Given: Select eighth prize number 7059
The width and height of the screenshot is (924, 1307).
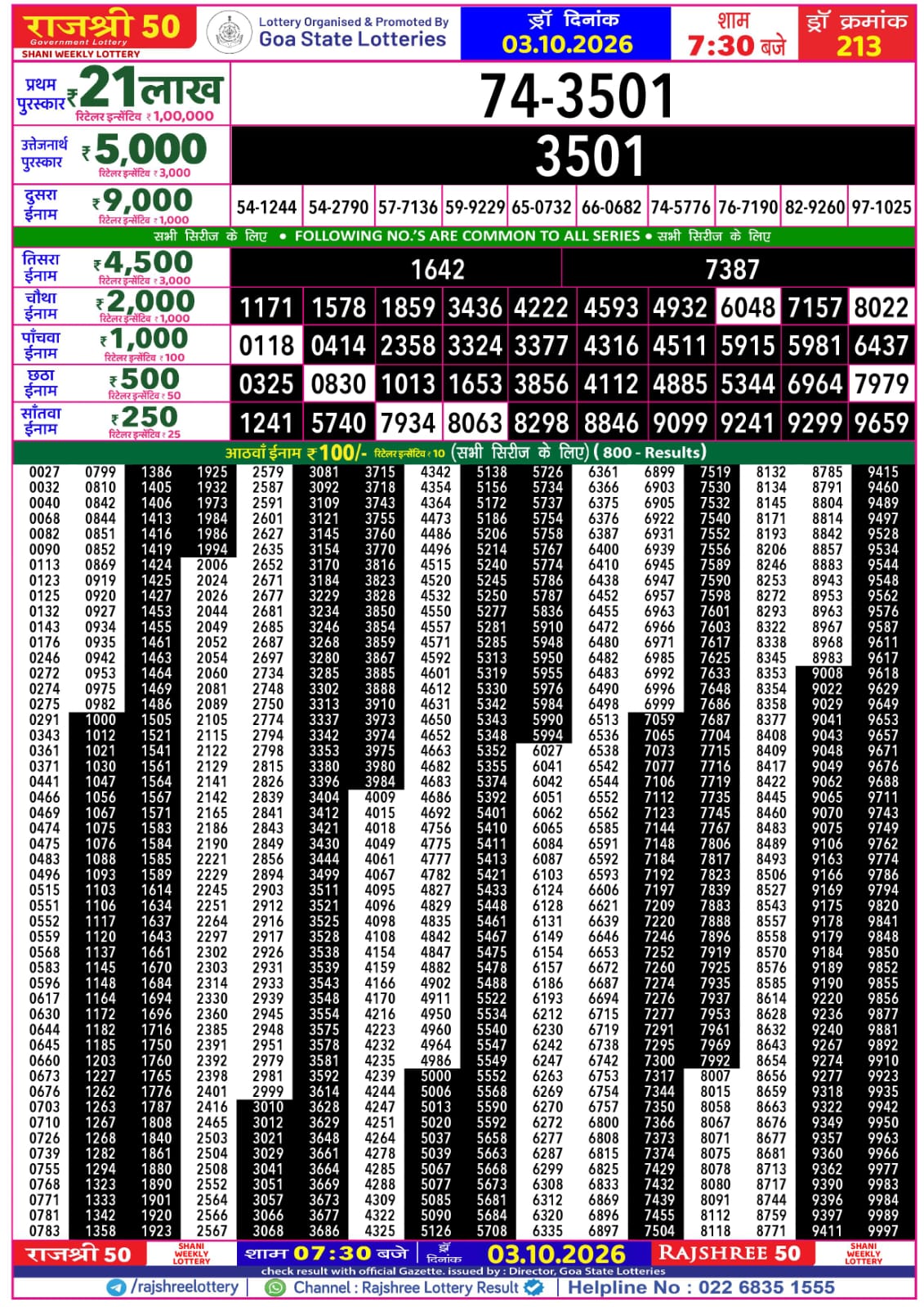Looking at the screenshot, I should click(x=659, y=719).
